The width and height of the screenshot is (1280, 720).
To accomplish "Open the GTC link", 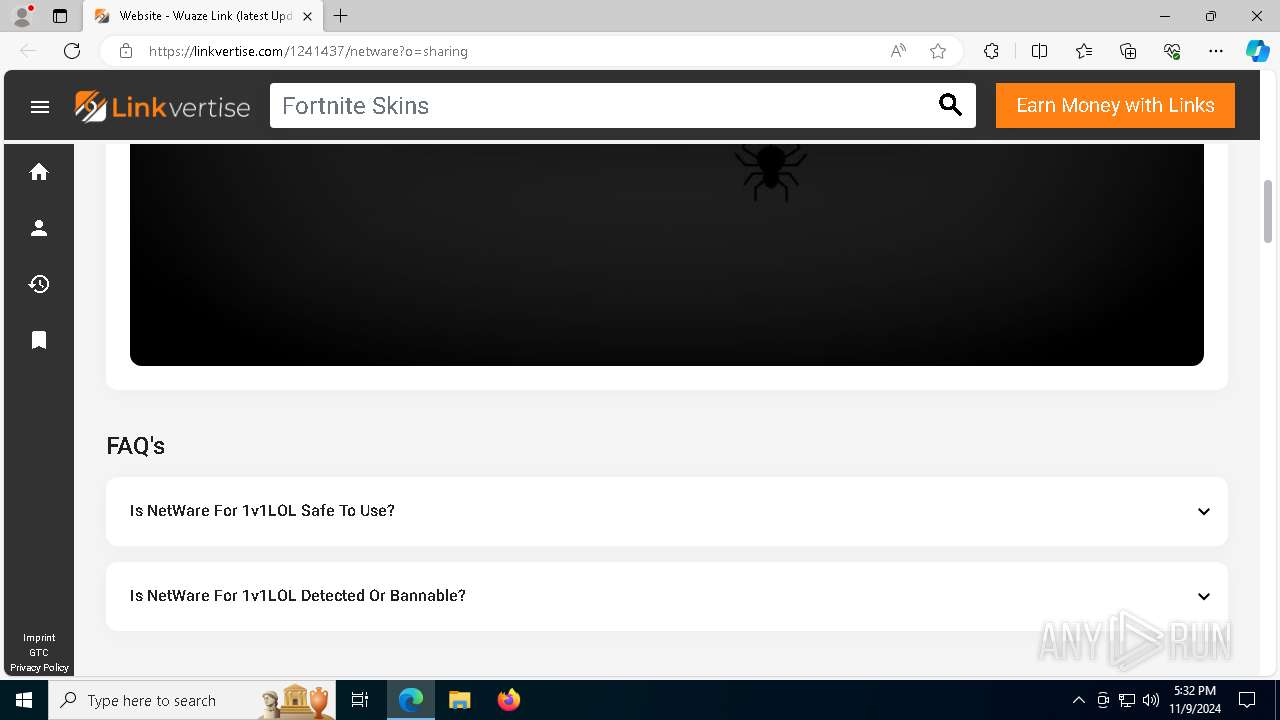I will click(x=39, y=653).
